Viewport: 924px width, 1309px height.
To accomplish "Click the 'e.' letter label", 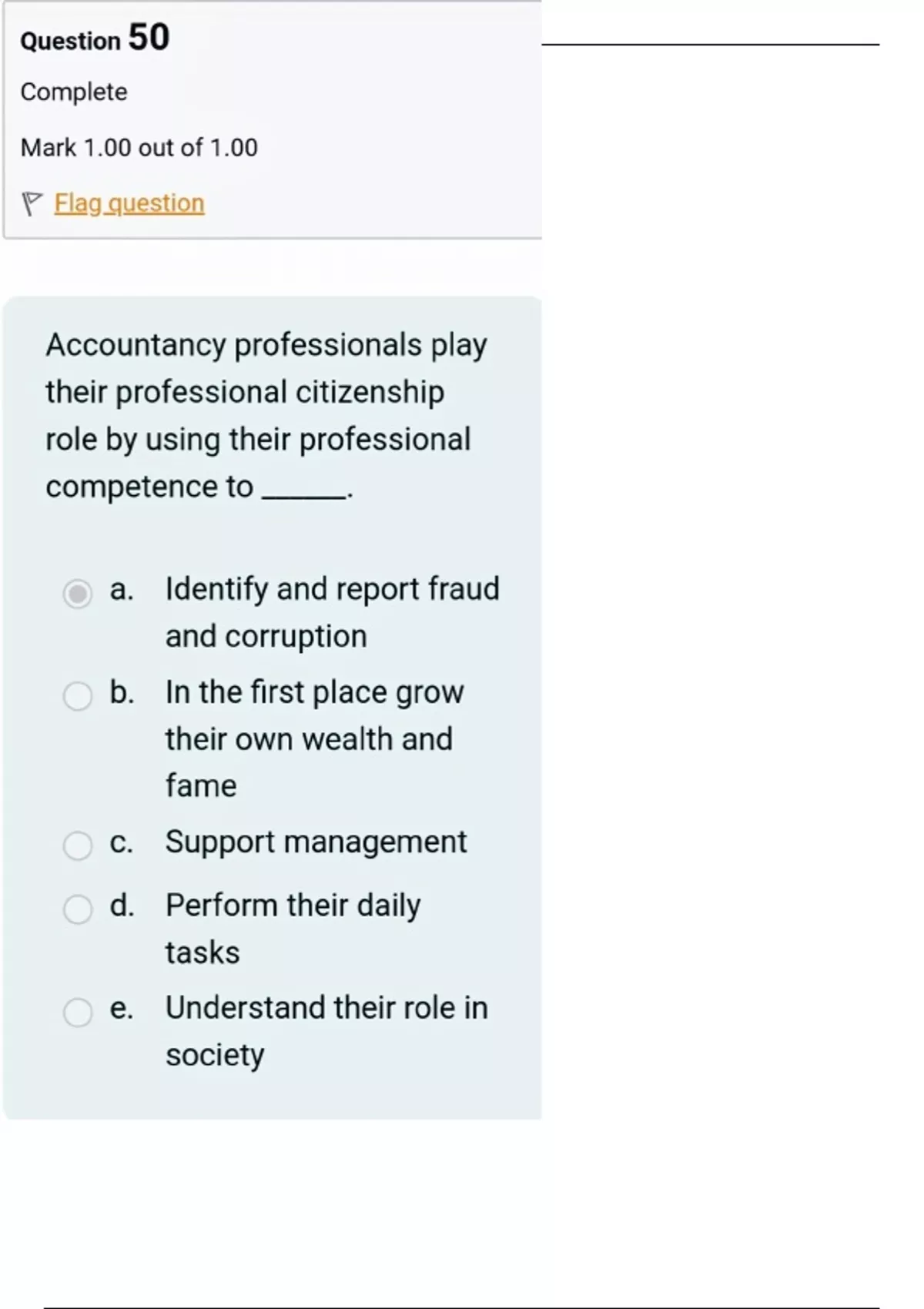I will coord(122,1008).
